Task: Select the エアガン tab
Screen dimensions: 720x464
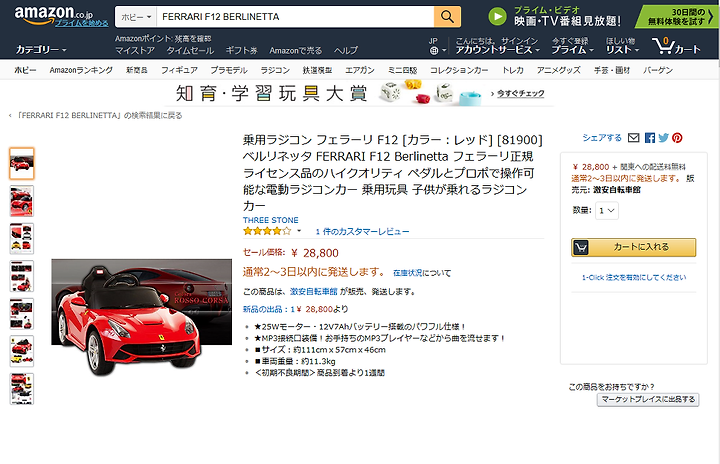Action: coord(360,70)
